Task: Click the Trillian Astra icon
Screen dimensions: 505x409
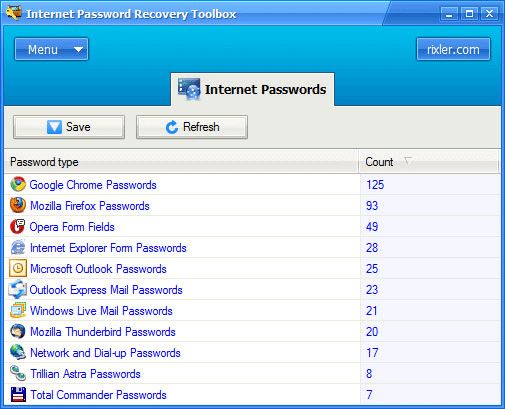Action: (18, 373)
